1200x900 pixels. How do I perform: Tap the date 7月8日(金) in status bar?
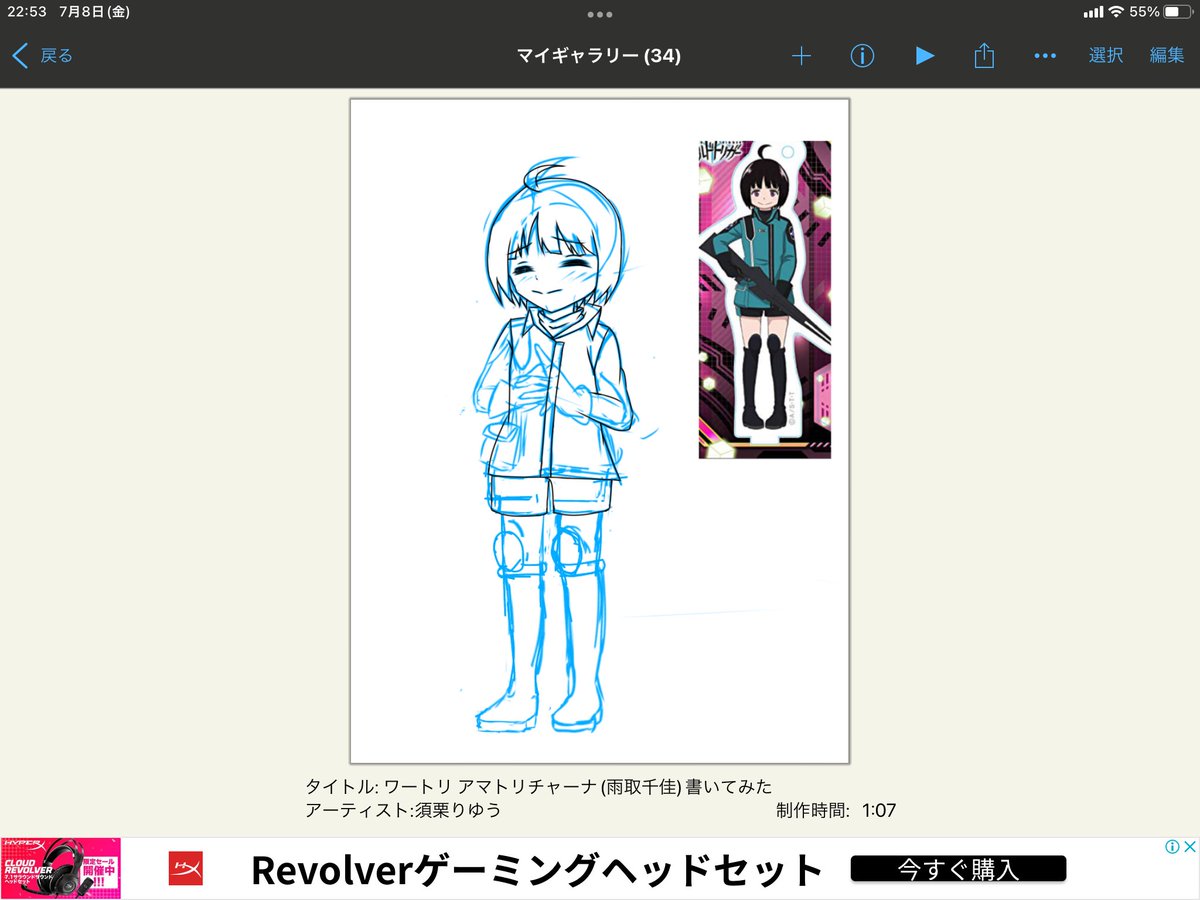[x=96, y=12]
